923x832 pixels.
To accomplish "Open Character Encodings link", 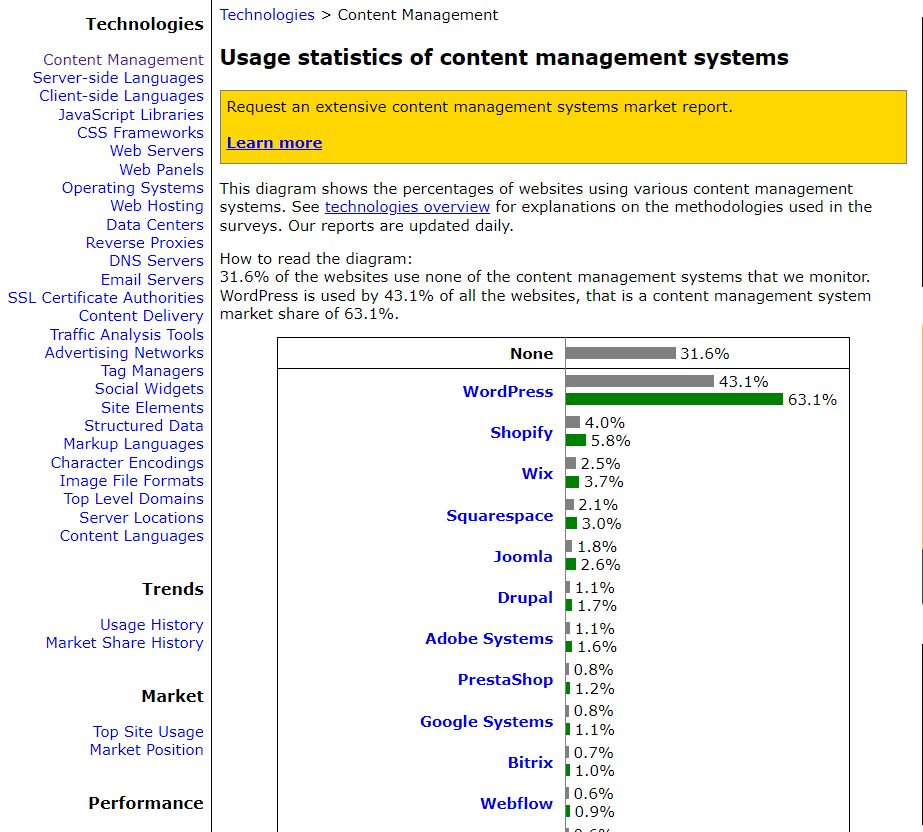I will point(127,463).
